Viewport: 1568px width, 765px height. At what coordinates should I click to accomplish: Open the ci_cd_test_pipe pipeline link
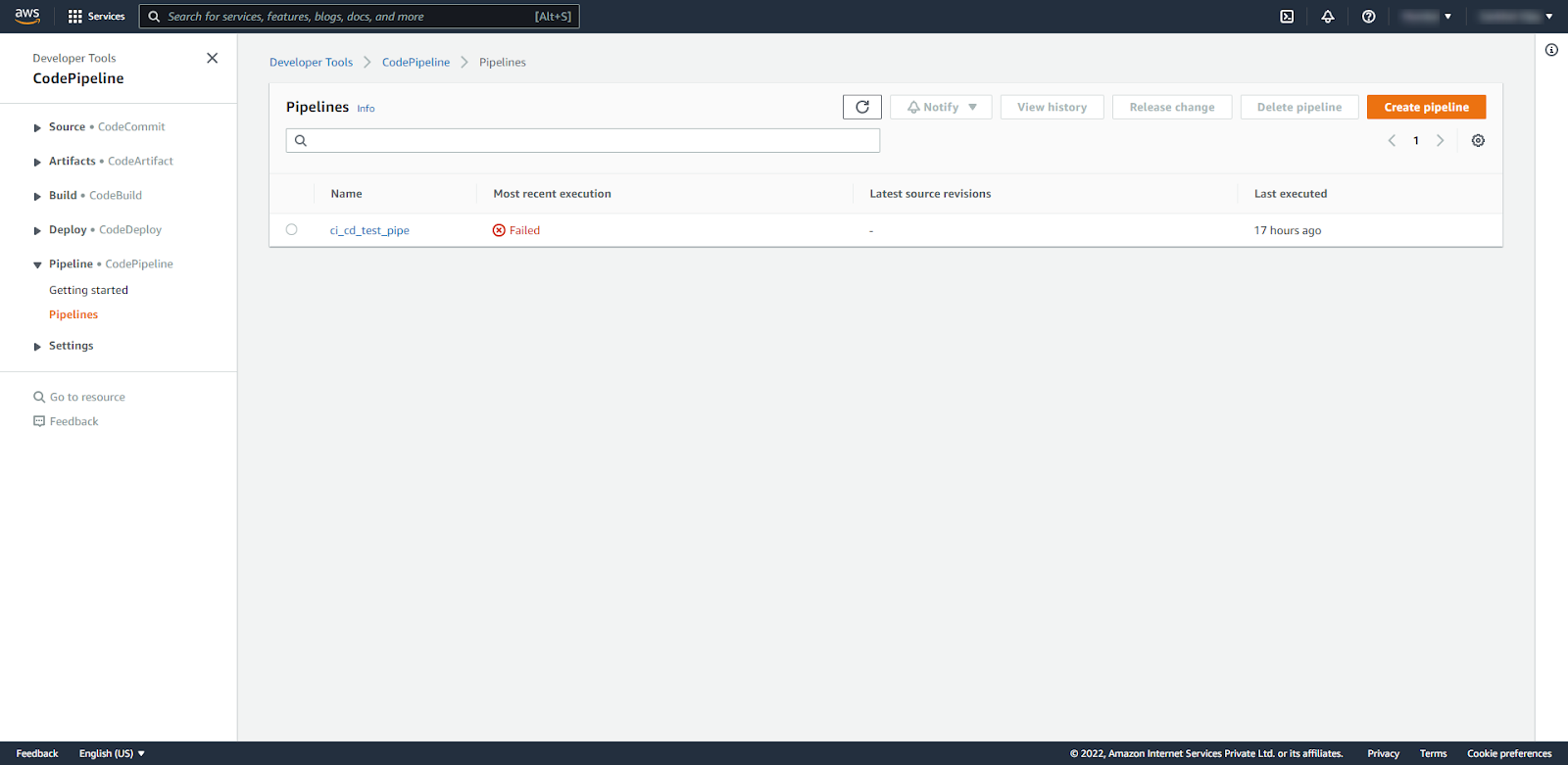pos(369,230)
